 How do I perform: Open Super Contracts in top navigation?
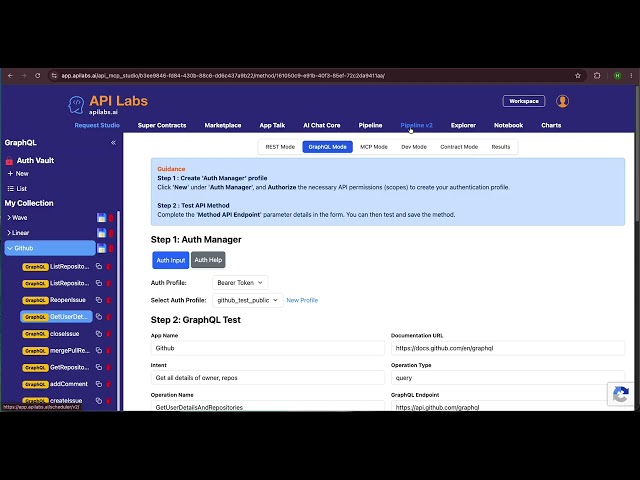coord(162,125)
